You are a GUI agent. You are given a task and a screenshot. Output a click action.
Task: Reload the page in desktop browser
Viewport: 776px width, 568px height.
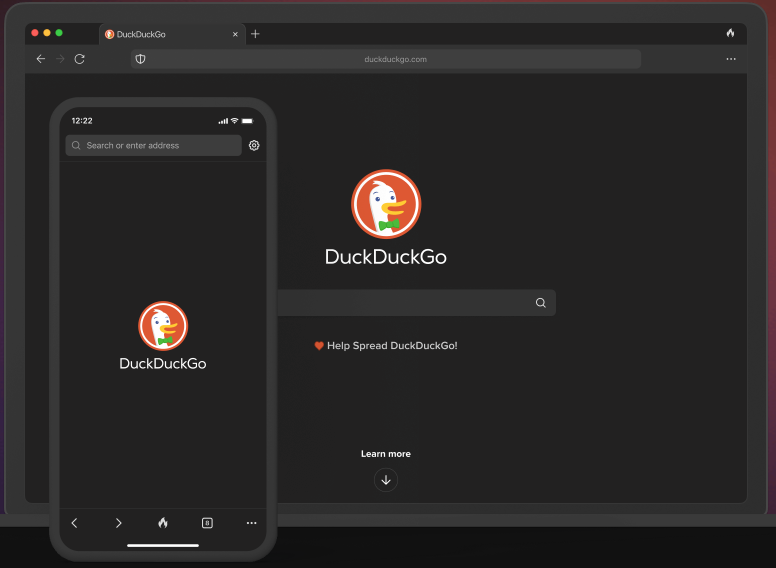80,59
